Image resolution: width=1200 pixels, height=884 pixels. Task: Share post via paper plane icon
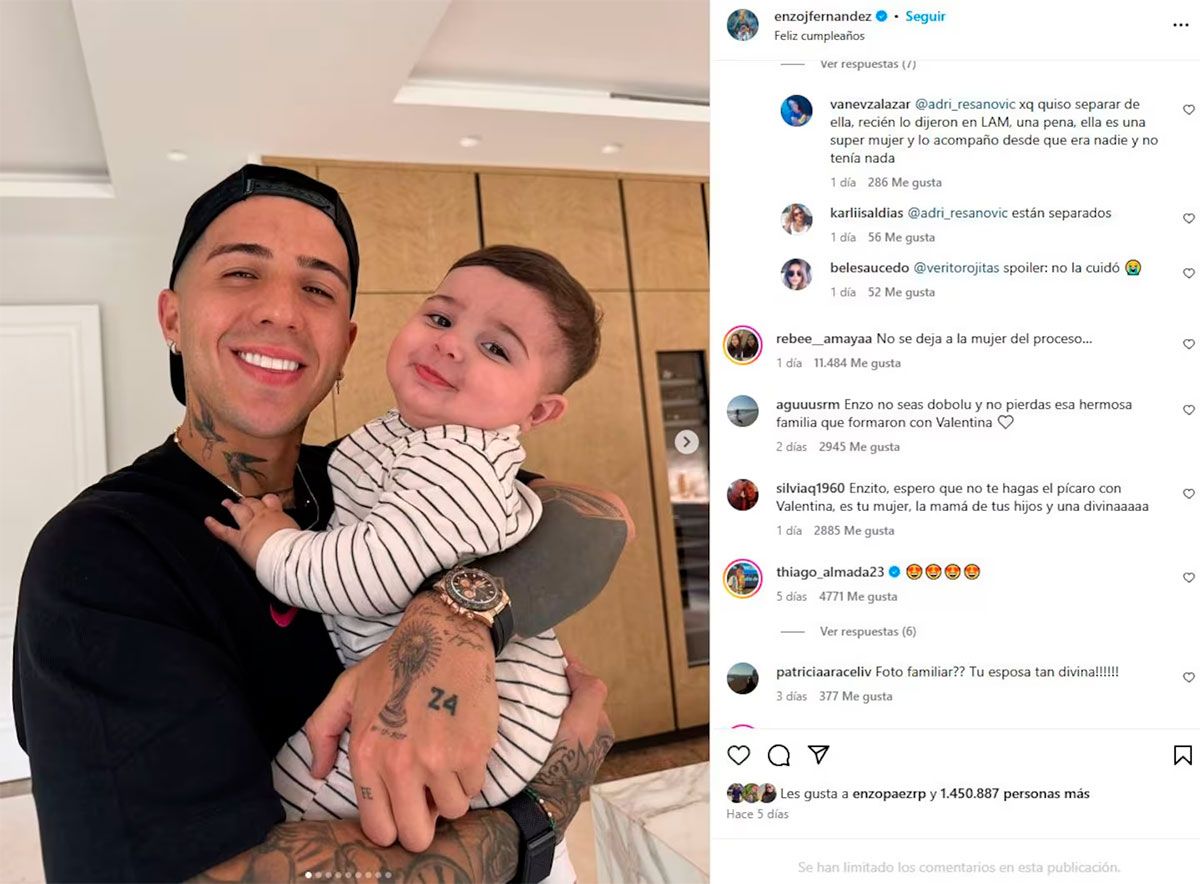[x=818, y=755]
